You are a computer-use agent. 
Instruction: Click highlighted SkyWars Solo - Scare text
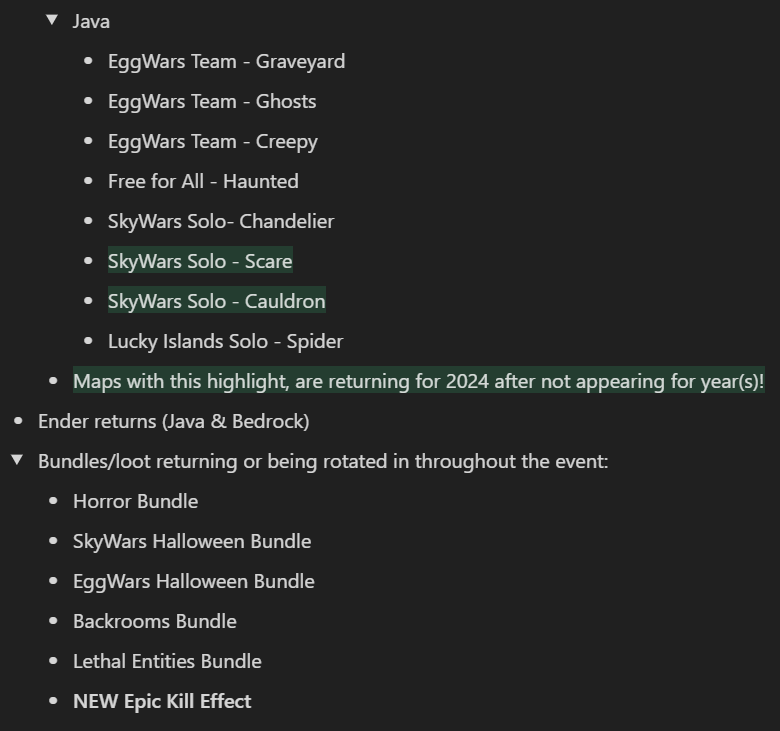tap(200, 261)
